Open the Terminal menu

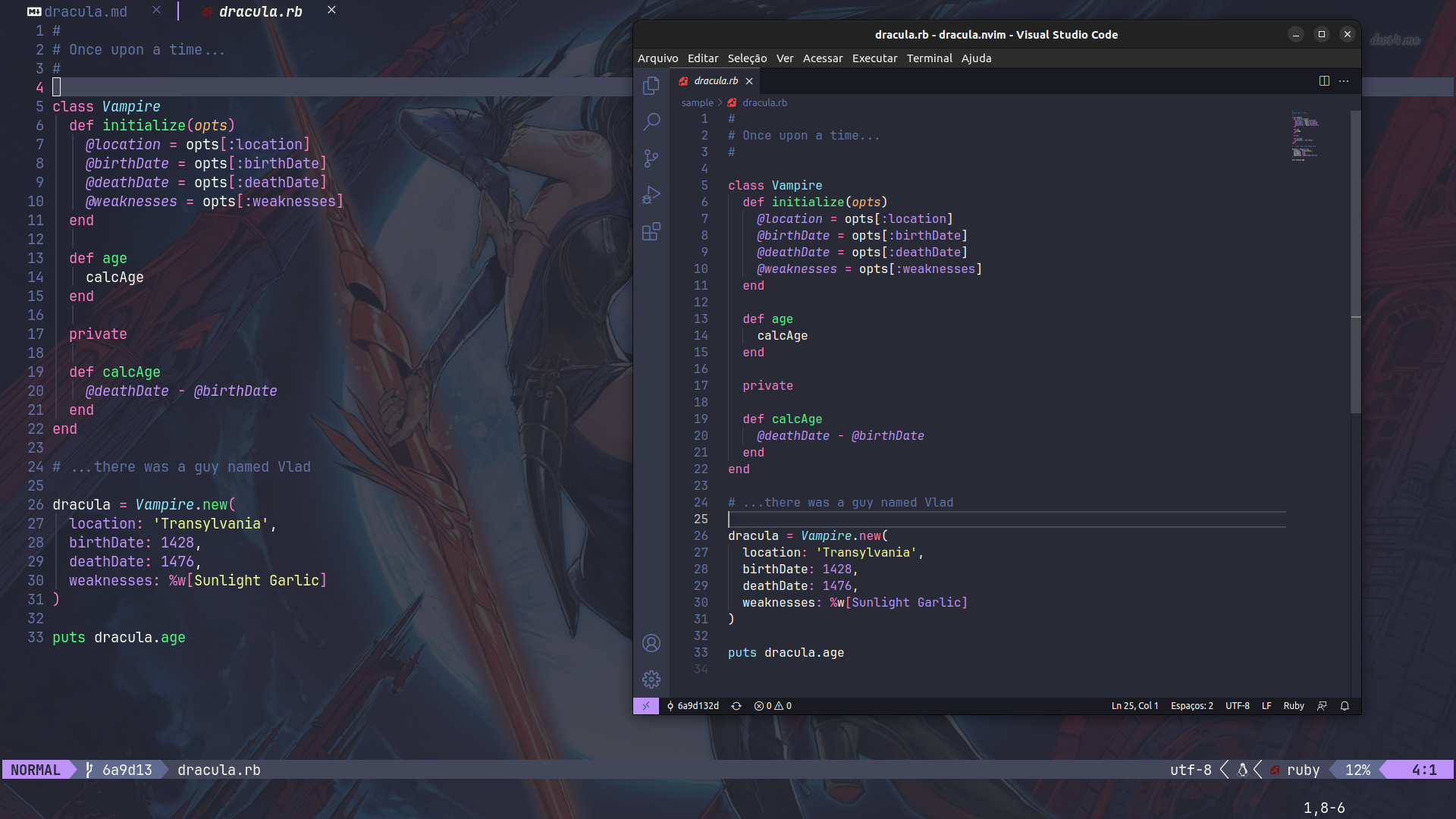click(x=929, y=58)
